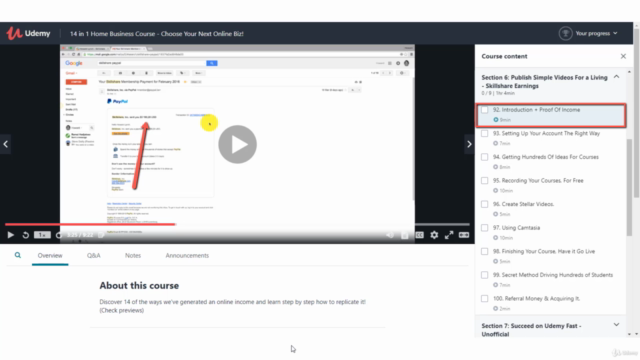Click the trophy progress icon
This screenshot has width=640, height=360.
565,33
